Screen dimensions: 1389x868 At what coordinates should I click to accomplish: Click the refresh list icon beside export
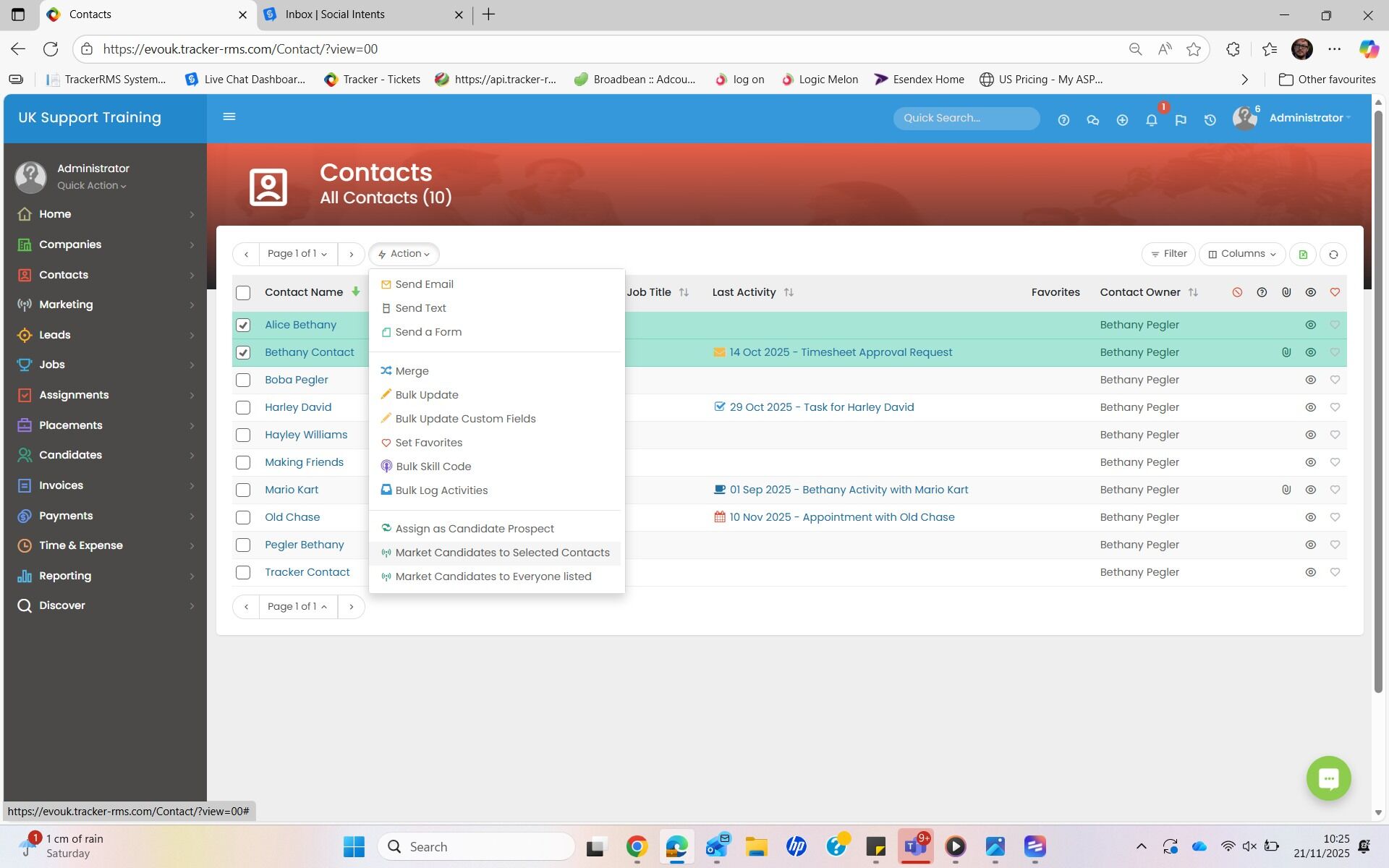tap(1333, 254)
